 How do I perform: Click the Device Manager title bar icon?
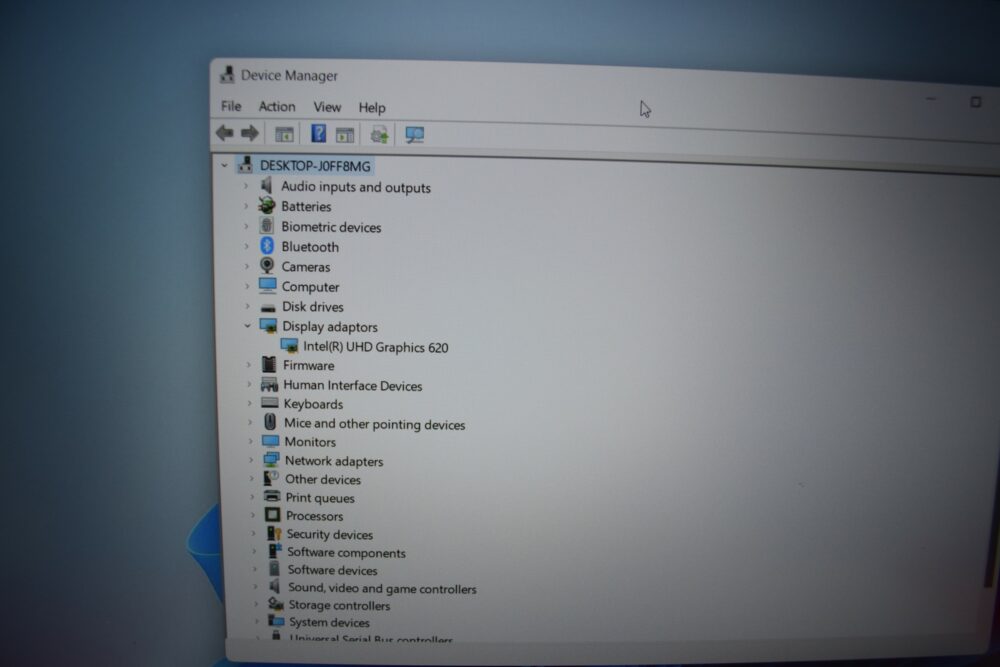227,75
